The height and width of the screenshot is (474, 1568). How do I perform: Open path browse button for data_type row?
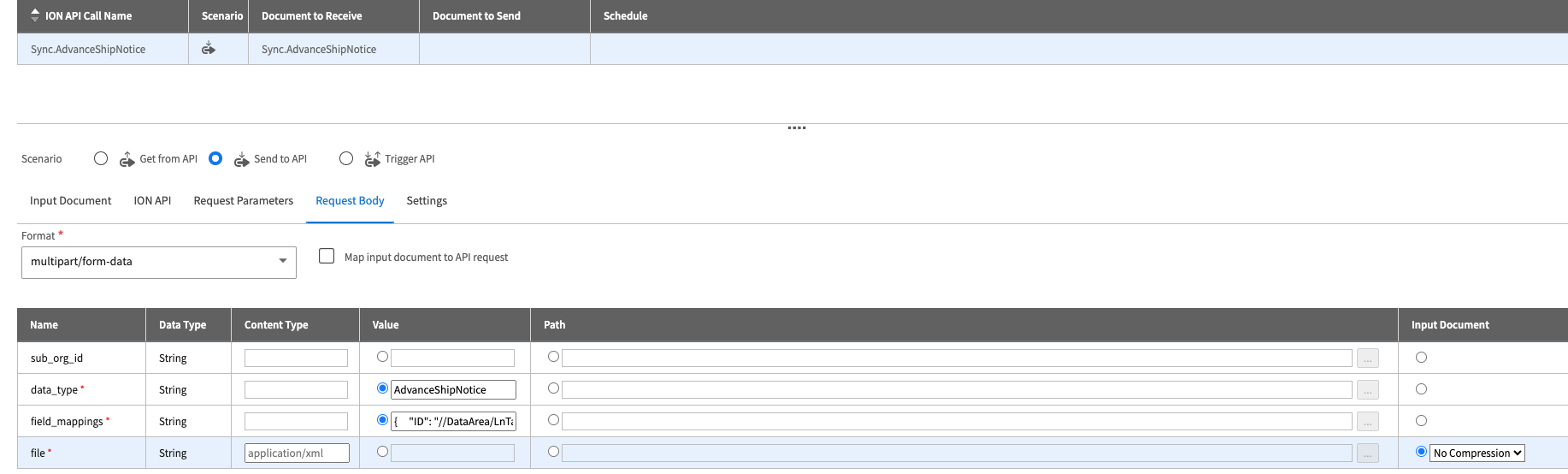1367,390
